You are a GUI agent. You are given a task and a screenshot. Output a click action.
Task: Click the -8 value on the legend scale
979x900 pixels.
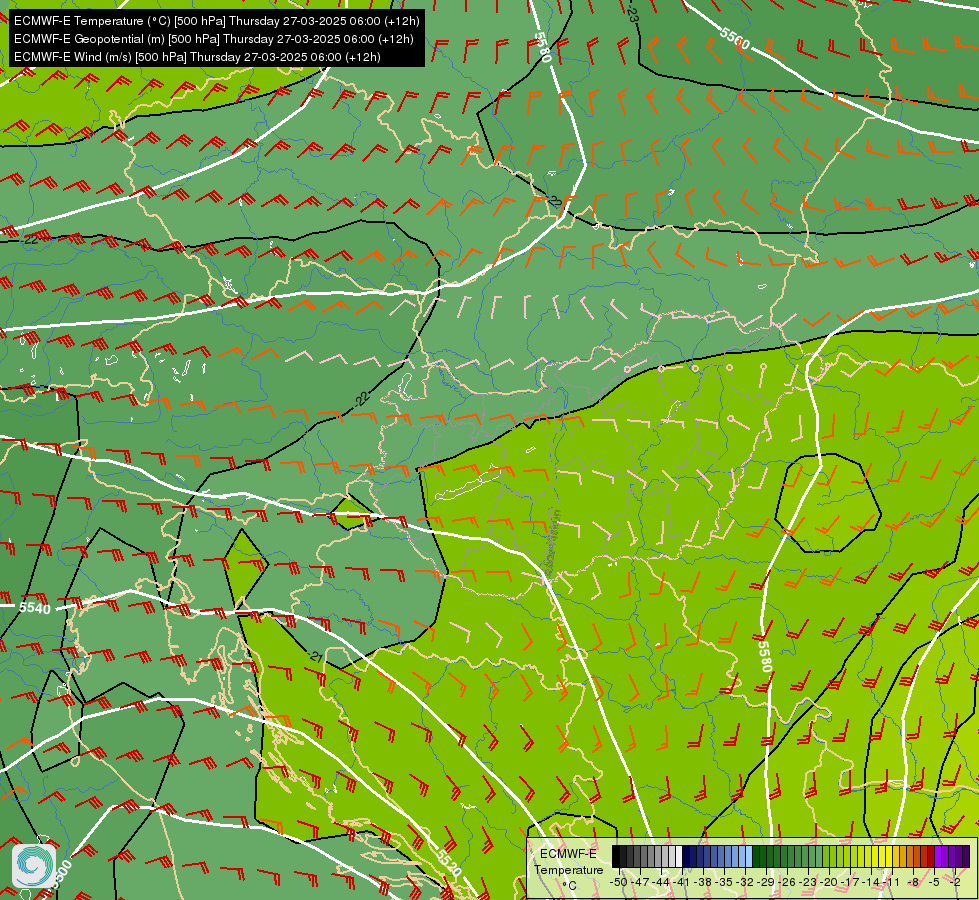click(913, 882)
